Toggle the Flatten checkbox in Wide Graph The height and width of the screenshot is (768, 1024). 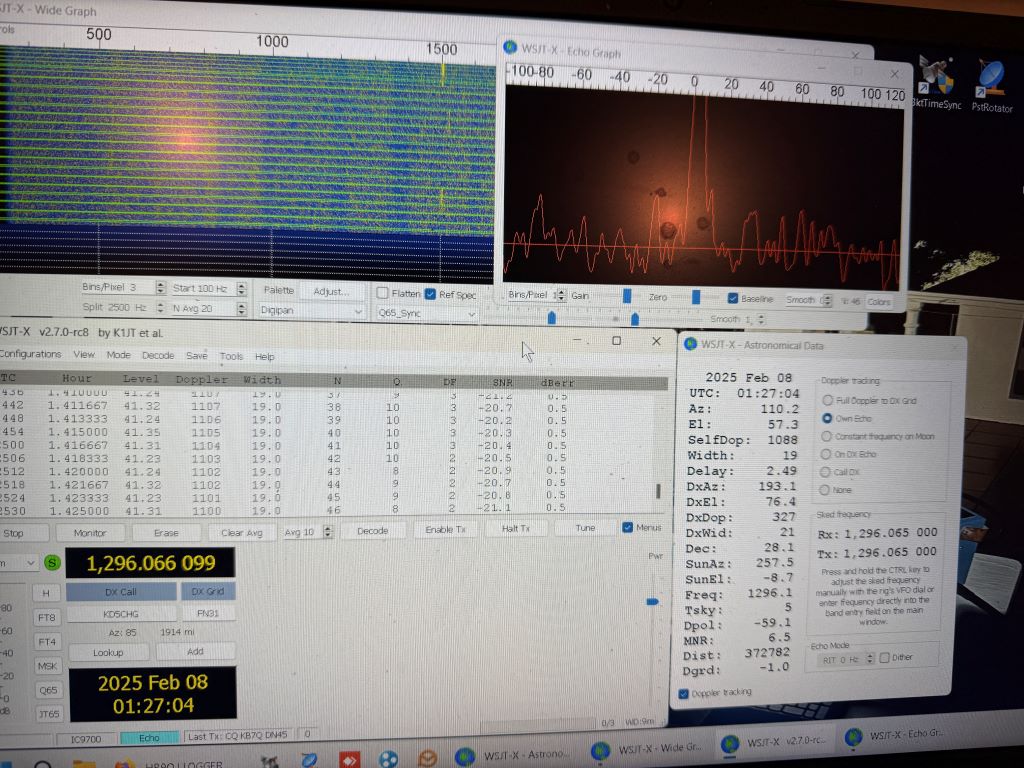[x=383, y=293]
